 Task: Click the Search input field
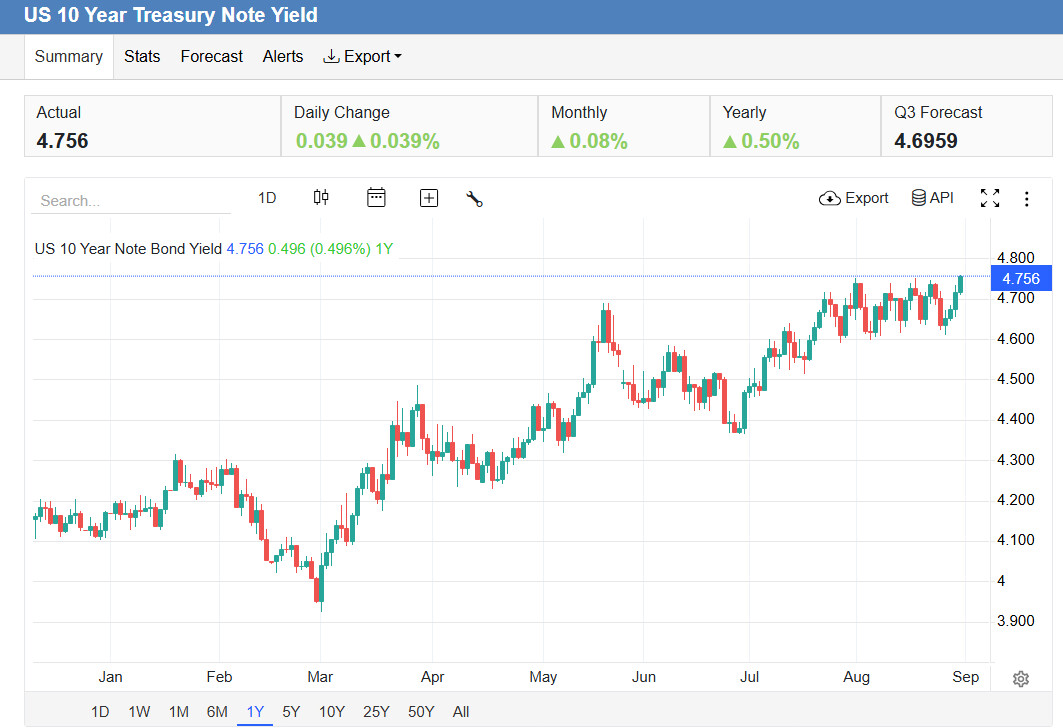coord(131,201)
